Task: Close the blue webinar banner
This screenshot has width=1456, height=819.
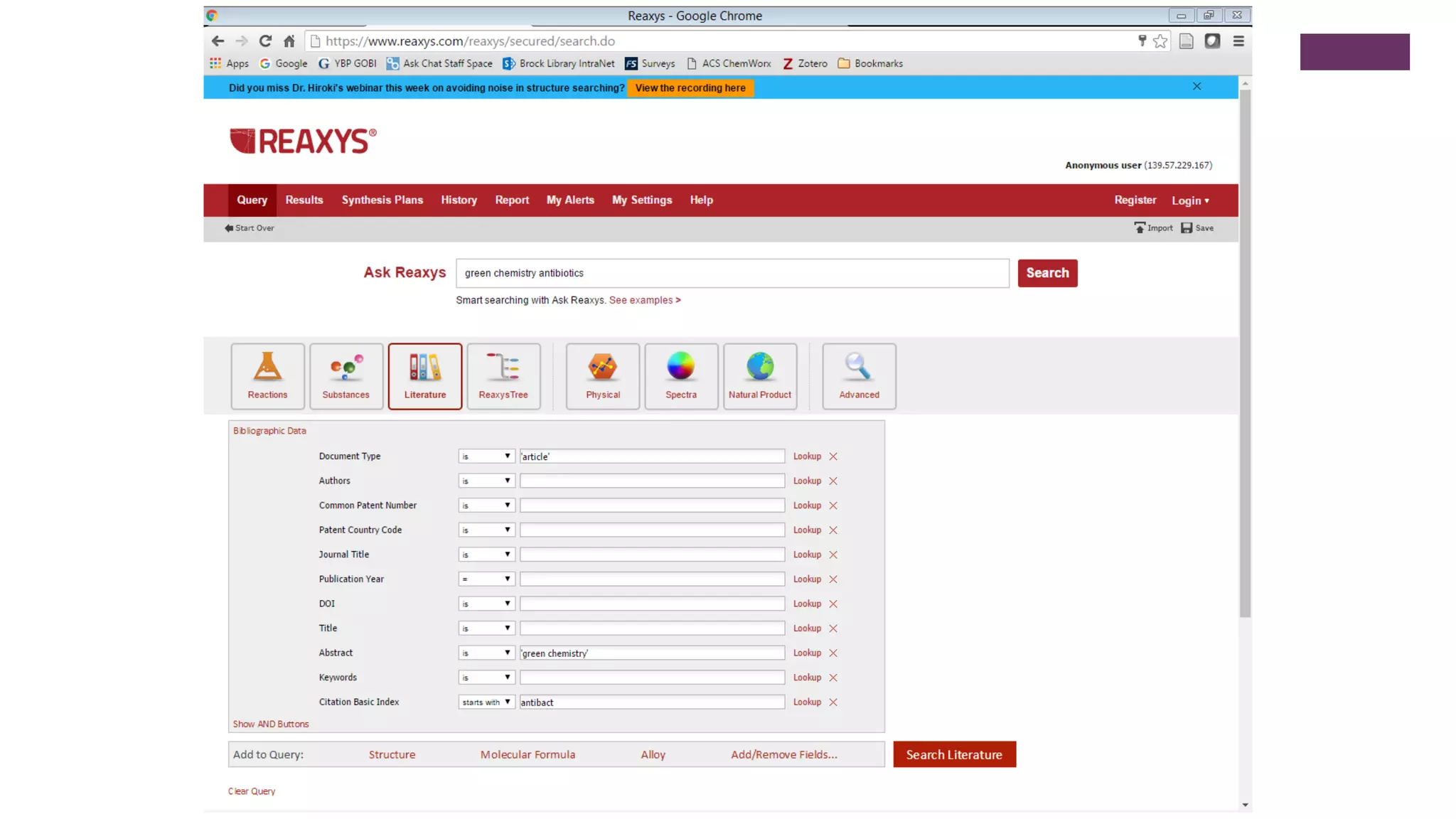Action: tap(1197, 87)
